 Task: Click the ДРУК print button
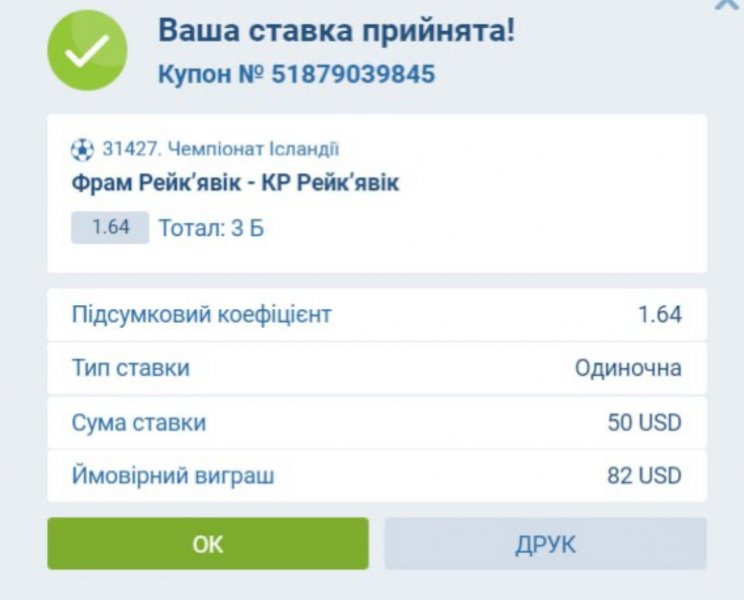click(545, 544)
